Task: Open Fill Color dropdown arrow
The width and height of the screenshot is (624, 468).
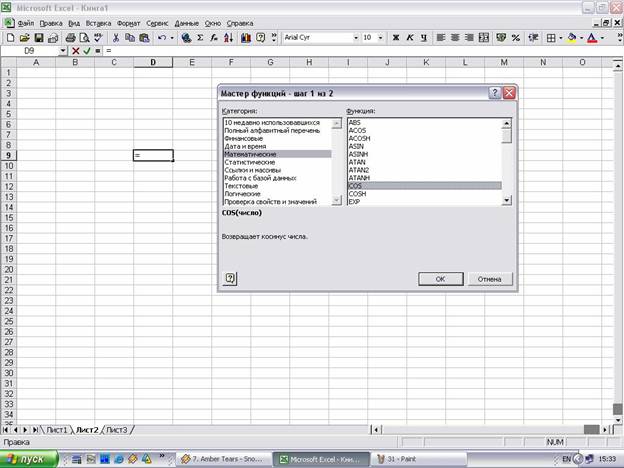Action: click(x=581, y=38)
